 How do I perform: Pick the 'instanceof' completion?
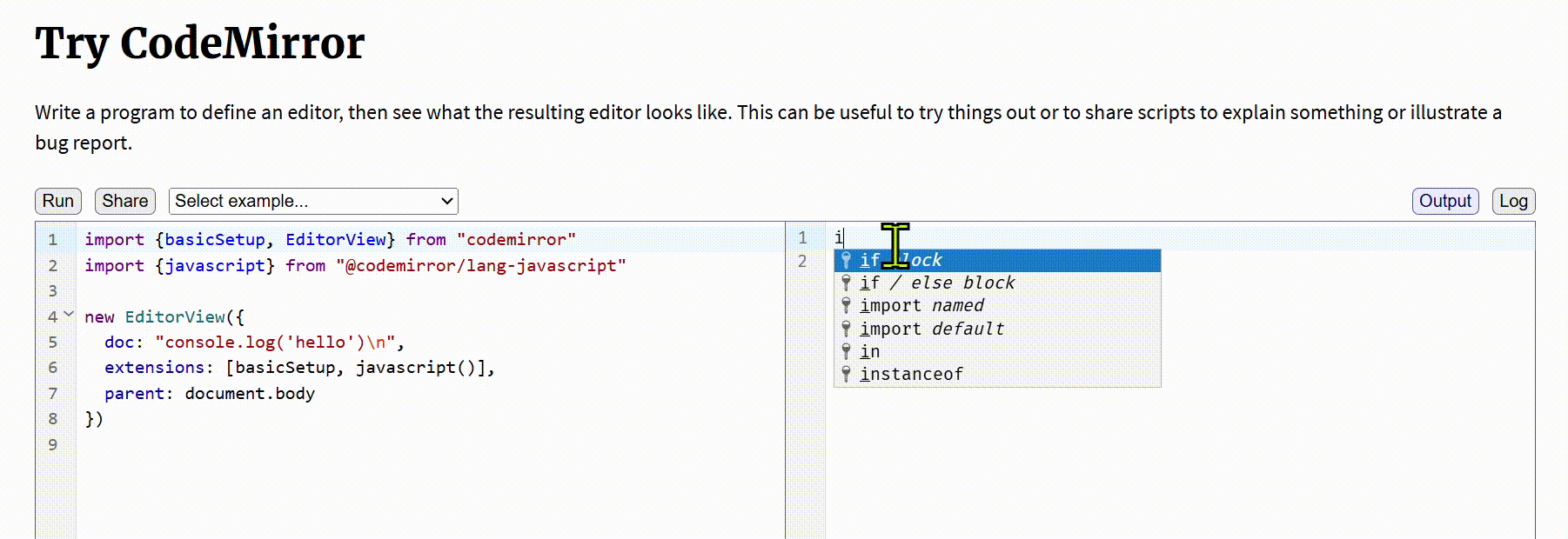click(997, 374)
